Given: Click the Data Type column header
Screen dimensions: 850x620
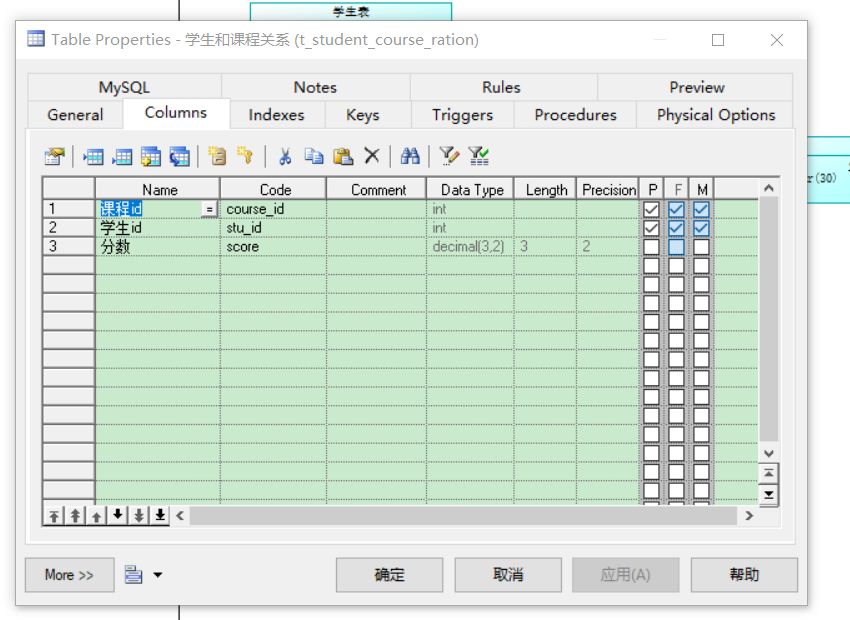Looking at the screenshot, I should coord(471,190).
